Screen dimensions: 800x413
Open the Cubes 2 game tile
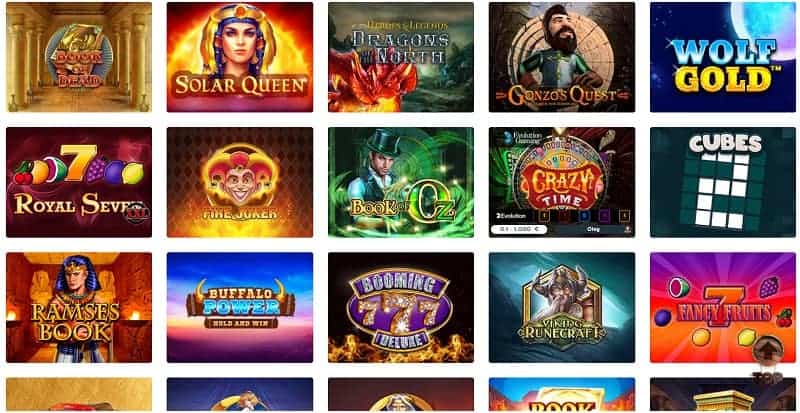pyautogui.click(x=723, y=182)
